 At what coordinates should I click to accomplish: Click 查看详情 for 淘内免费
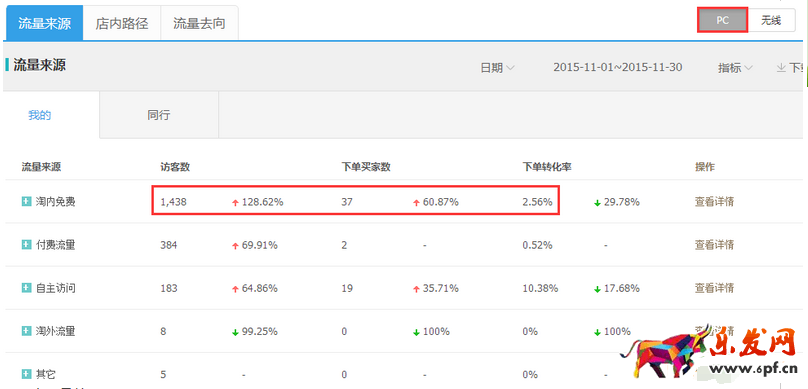(714, 202)
